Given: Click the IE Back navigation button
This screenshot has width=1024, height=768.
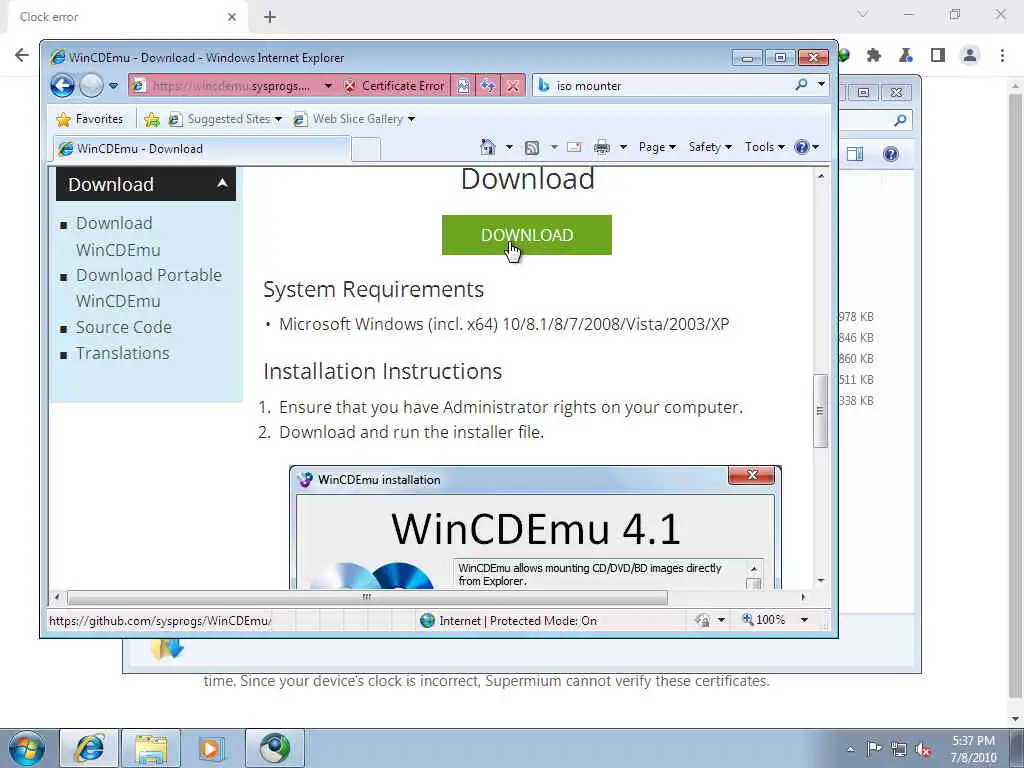Looking at the screenshot, I should tap(63, 86).
